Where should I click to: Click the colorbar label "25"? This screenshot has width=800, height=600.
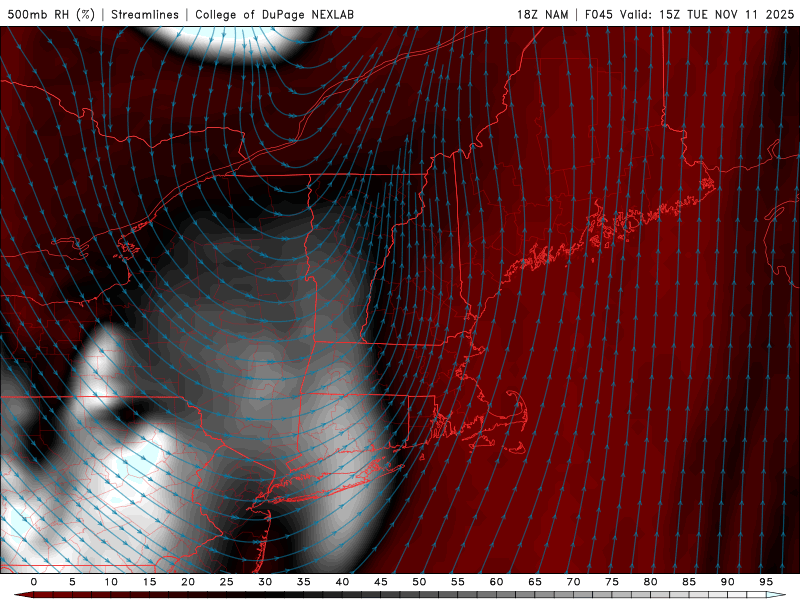227,582
